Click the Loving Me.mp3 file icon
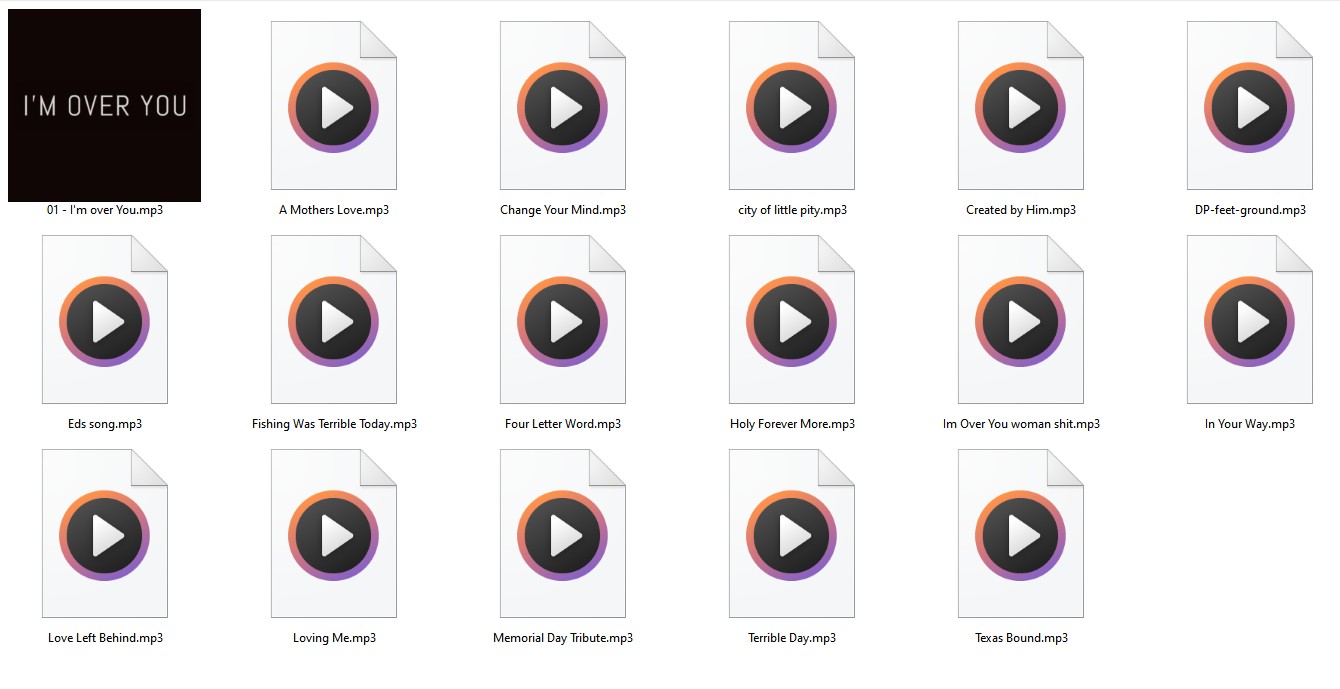The height and width of the screenshot is (689, 1340). click(x=334, y=534)
